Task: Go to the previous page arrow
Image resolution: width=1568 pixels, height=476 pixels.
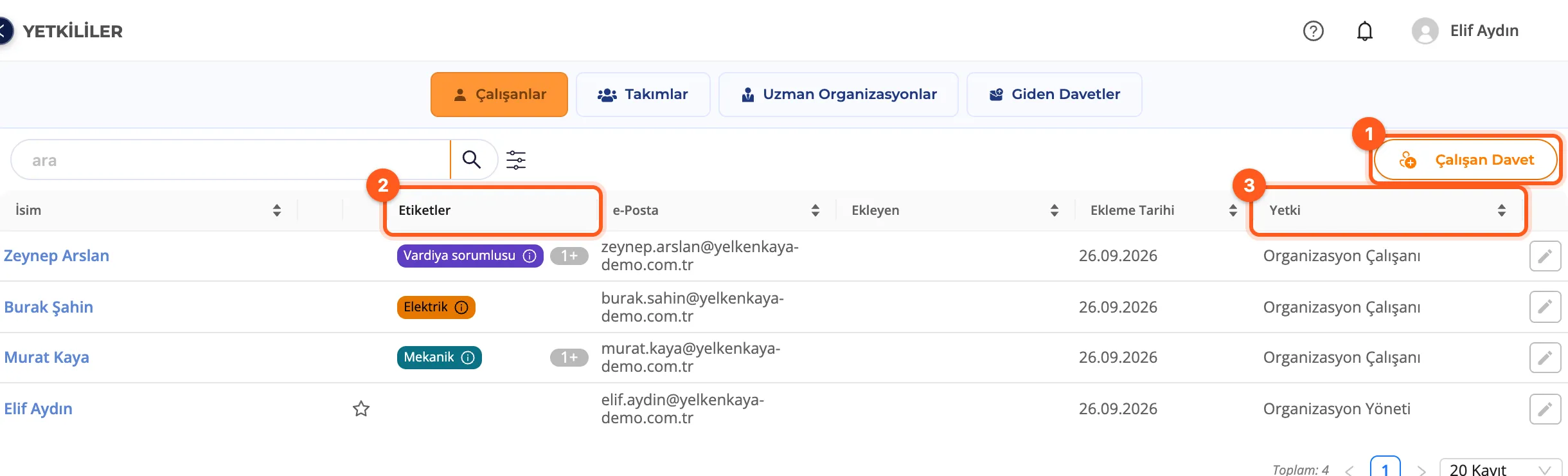Action: click(1350, 470)
